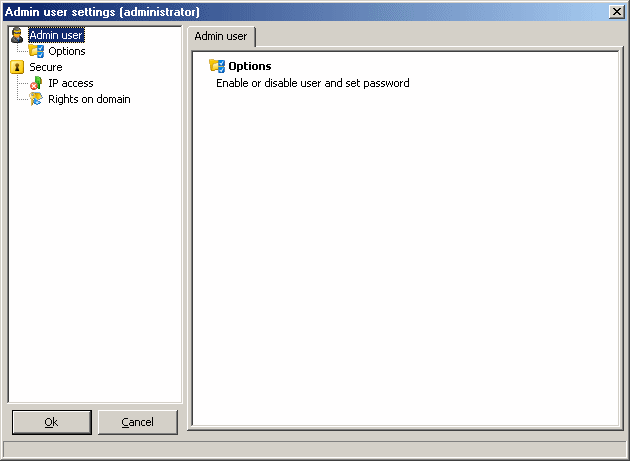
Task: Click the empty status bar at the bottom
Action: click(x=315, y=448)
